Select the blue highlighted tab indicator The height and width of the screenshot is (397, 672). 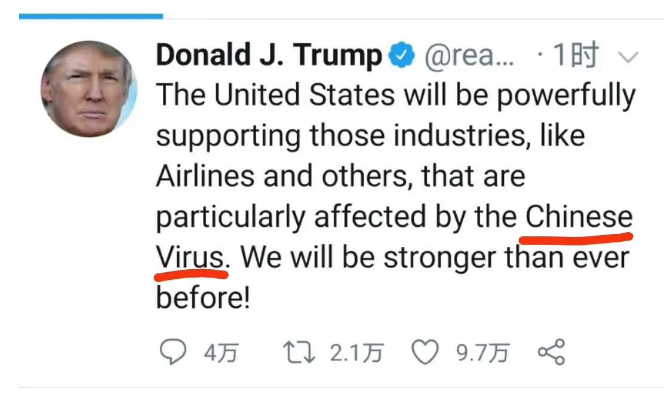click(91, 16)
